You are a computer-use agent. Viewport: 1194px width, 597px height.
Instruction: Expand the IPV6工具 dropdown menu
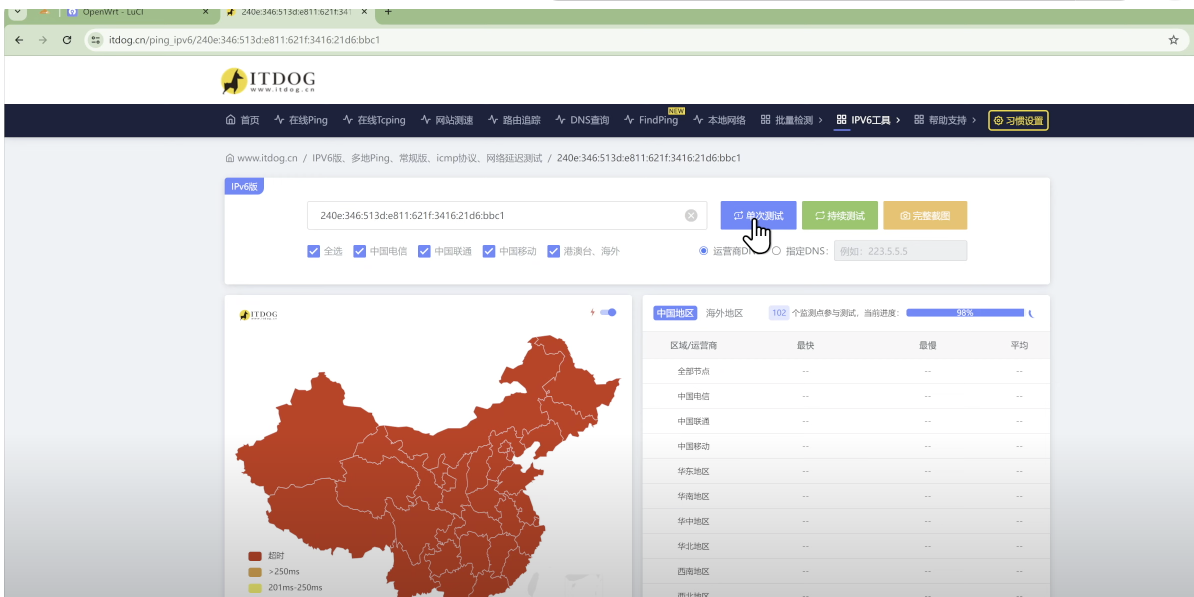click(868, 121)
